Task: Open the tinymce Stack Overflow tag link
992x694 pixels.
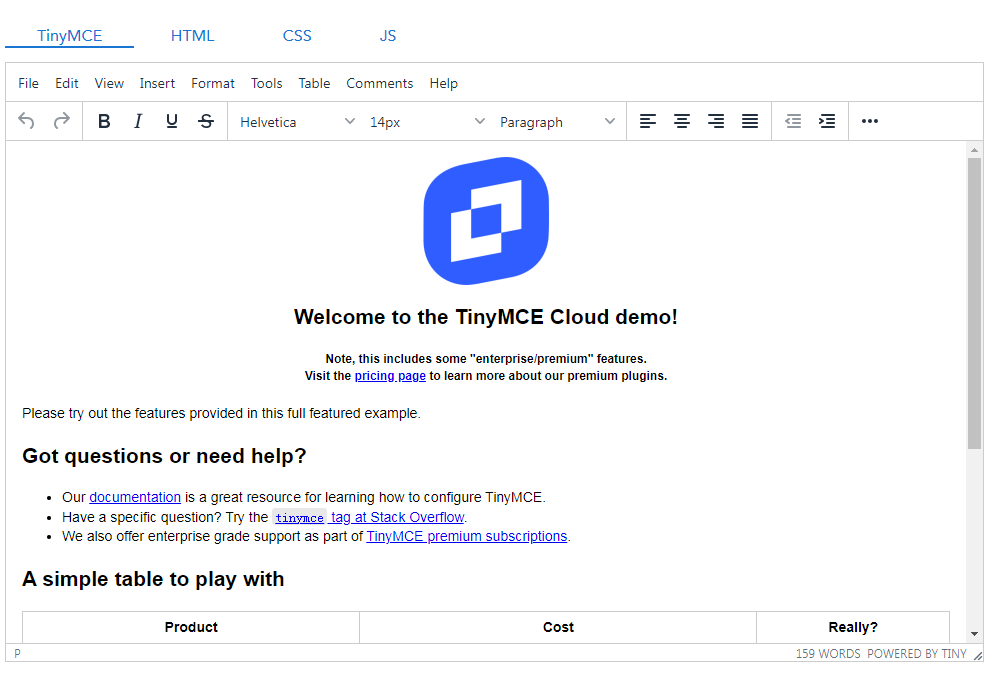Action: click(x=369, y=517)
